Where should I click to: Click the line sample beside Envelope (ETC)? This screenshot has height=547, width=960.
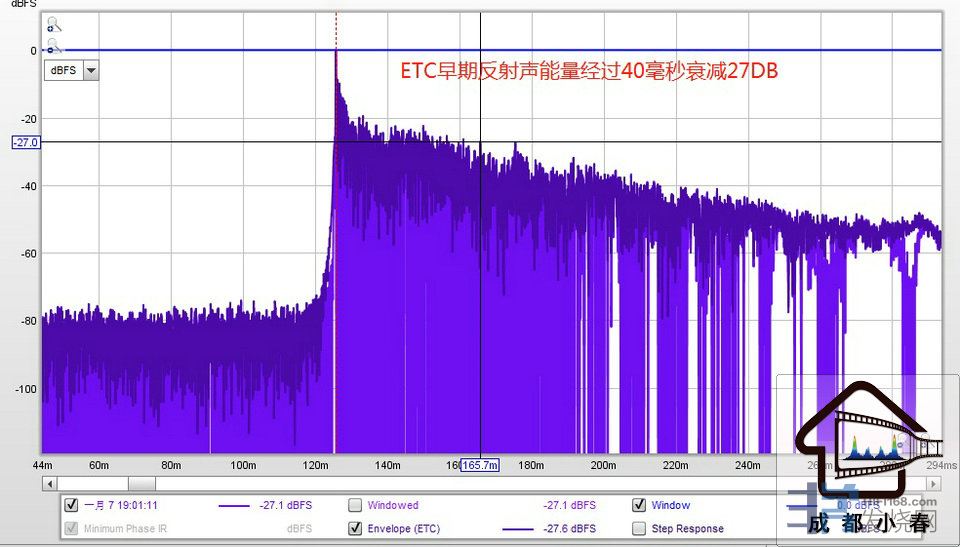[x=518, y=528]
